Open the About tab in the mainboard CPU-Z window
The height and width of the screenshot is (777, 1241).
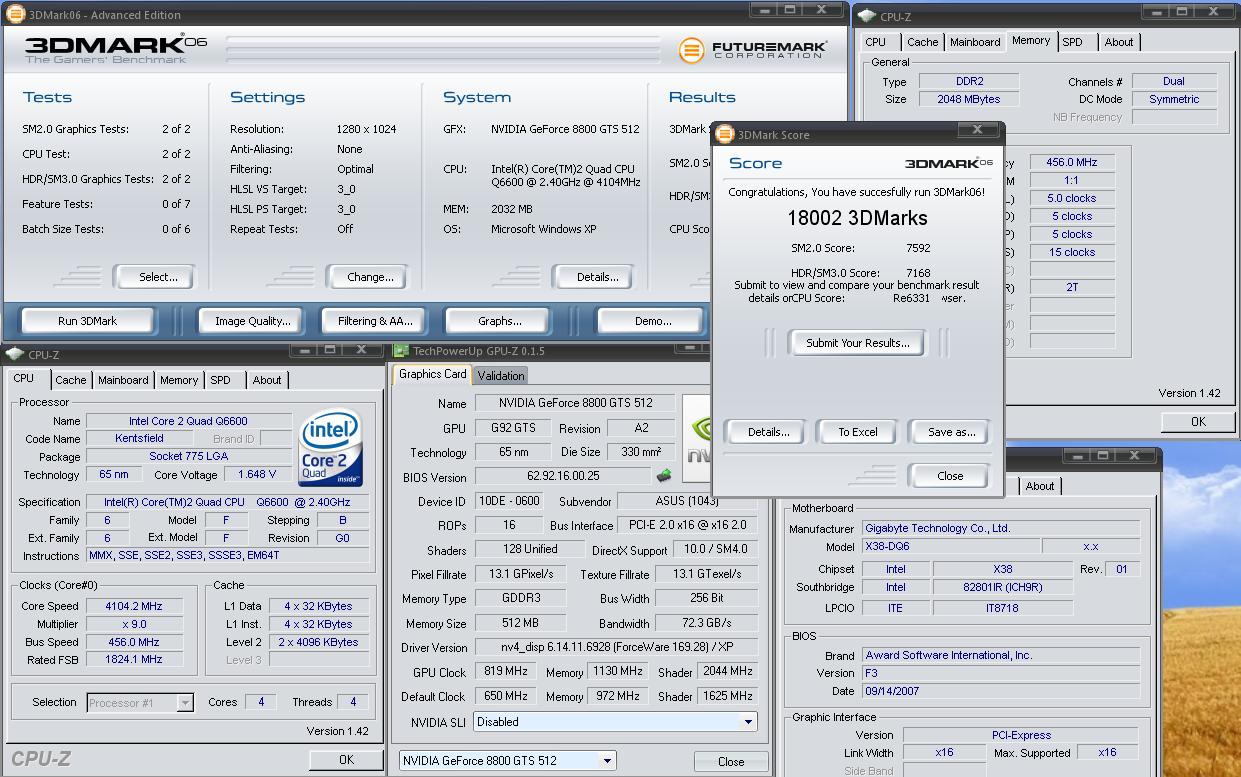1040,486
